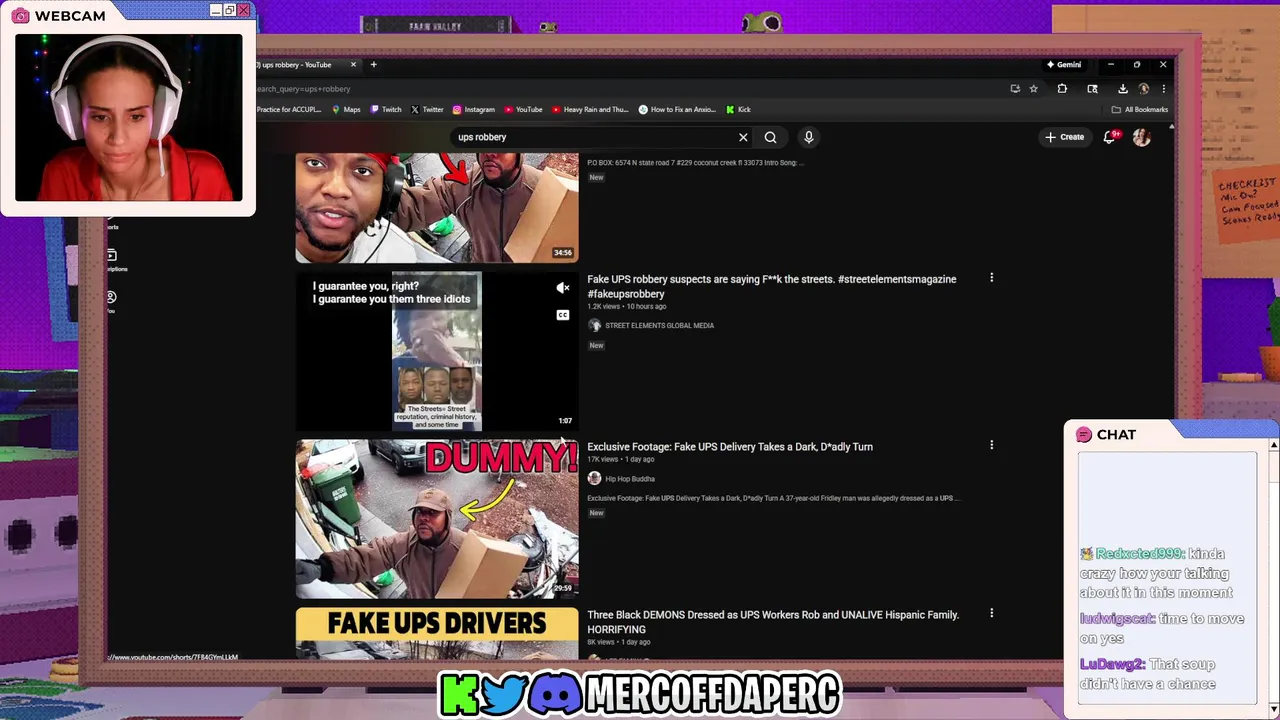1280x720 pixels.
Task: Visit the STREET ELEMENTS GLOBAL MEDIA channel
Action: pyautogui.click(x=659, y=325)
